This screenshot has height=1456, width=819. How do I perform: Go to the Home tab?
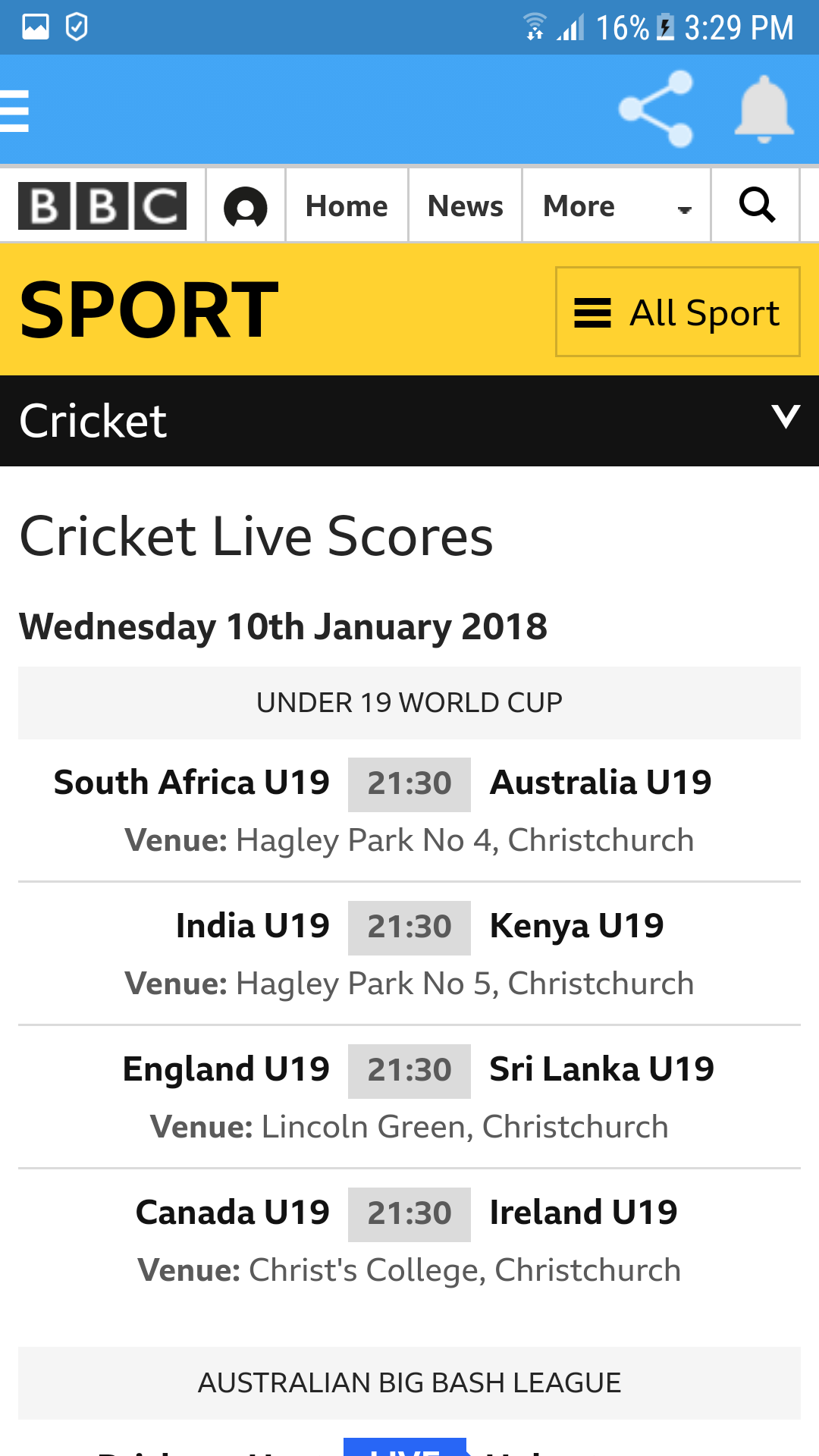[347, 206]
